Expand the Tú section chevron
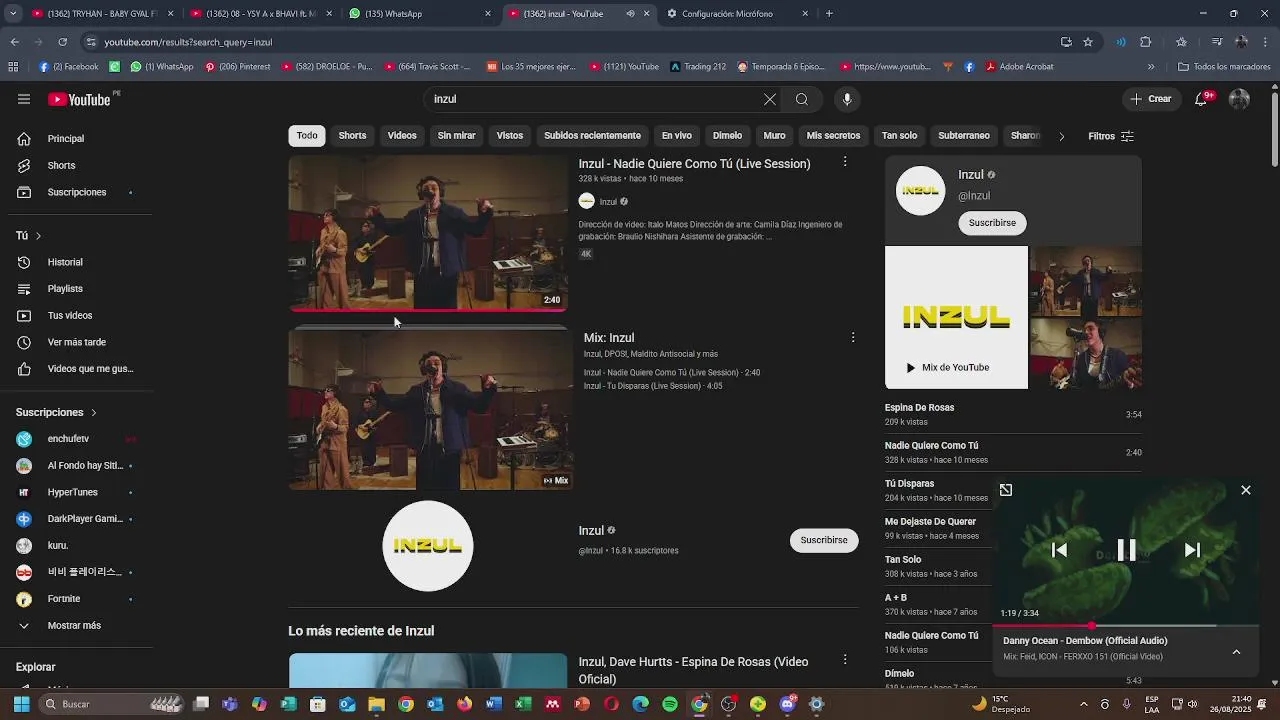The height and width of the screenshot is (720, 1280). pos(38,236)
